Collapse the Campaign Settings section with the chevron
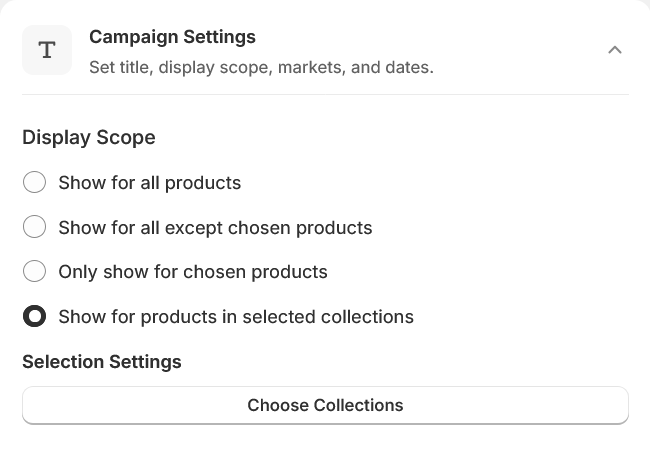The height and width of the screenshot is (452, 650). 615,50
